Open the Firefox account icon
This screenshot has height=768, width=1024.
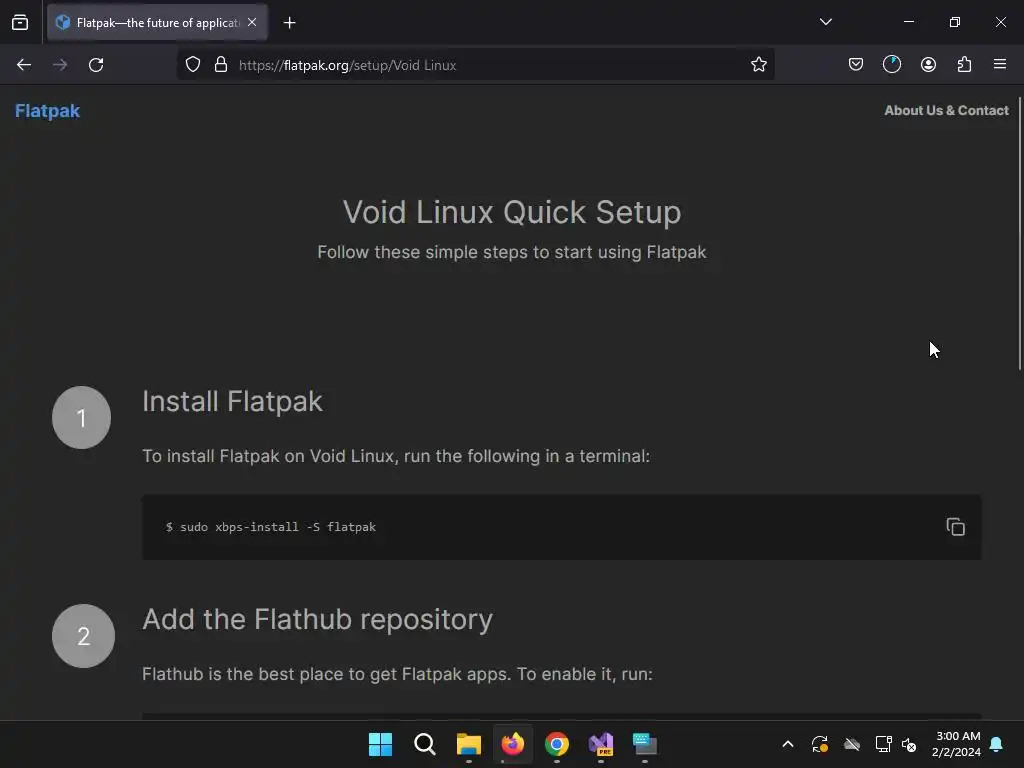coord(928,65)
